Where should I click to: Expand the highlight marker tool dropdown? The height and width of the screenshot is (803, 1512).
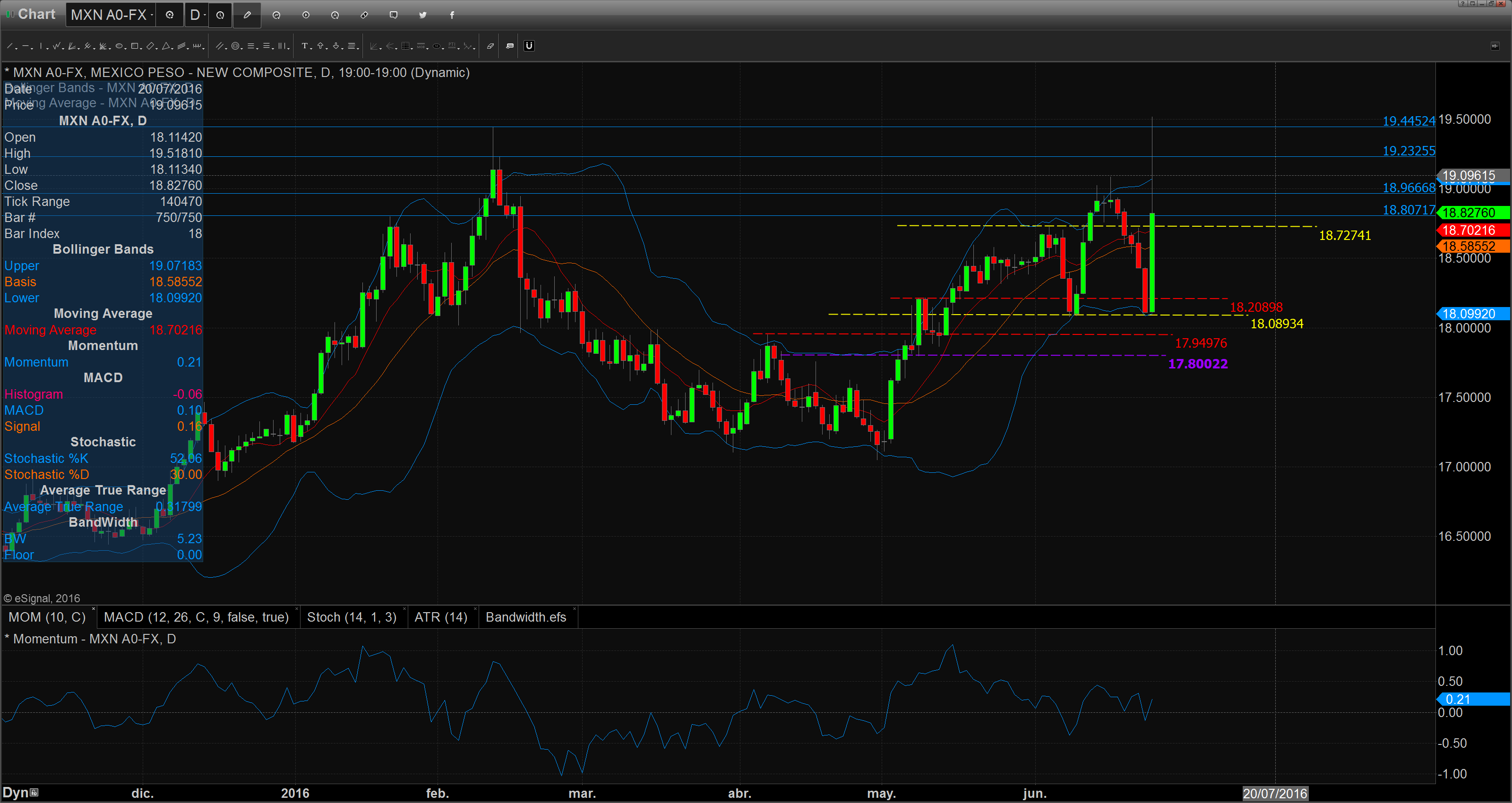point(358,49)
